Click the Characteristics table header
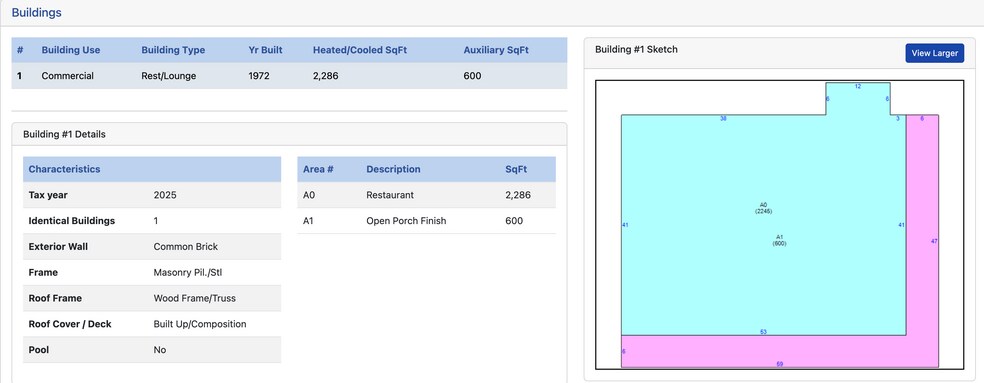The width and height of the screenshot is (984, 383). pyautogui.click(x=152, y=169)
